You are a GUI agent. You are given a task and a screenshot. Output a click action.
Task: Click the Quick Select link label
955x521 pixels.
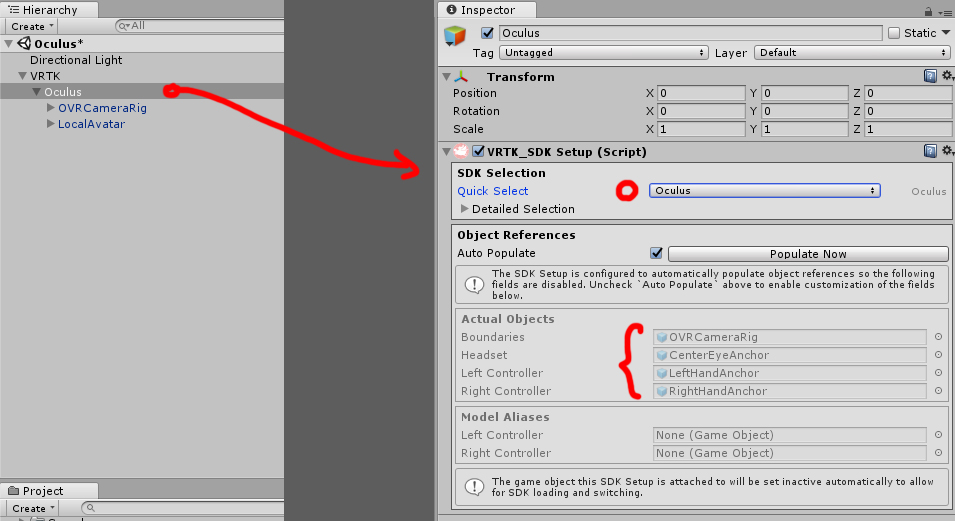[493, 191]
